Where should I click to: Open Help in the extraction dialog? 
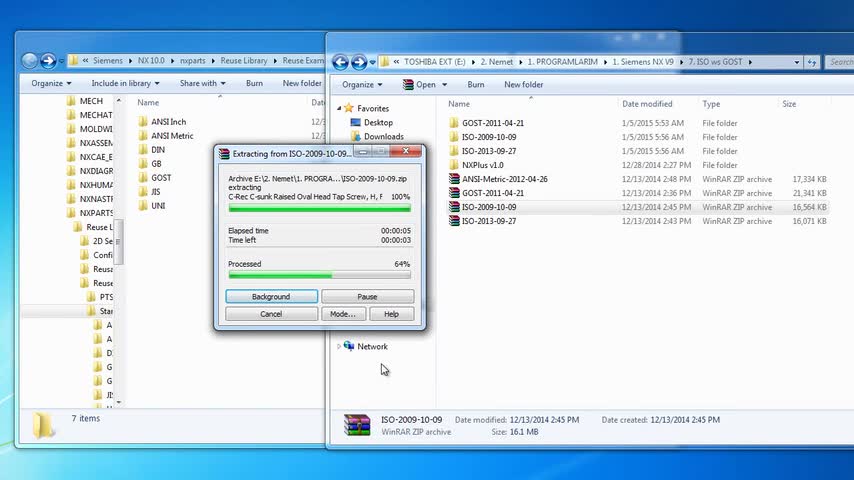point(392,314)
